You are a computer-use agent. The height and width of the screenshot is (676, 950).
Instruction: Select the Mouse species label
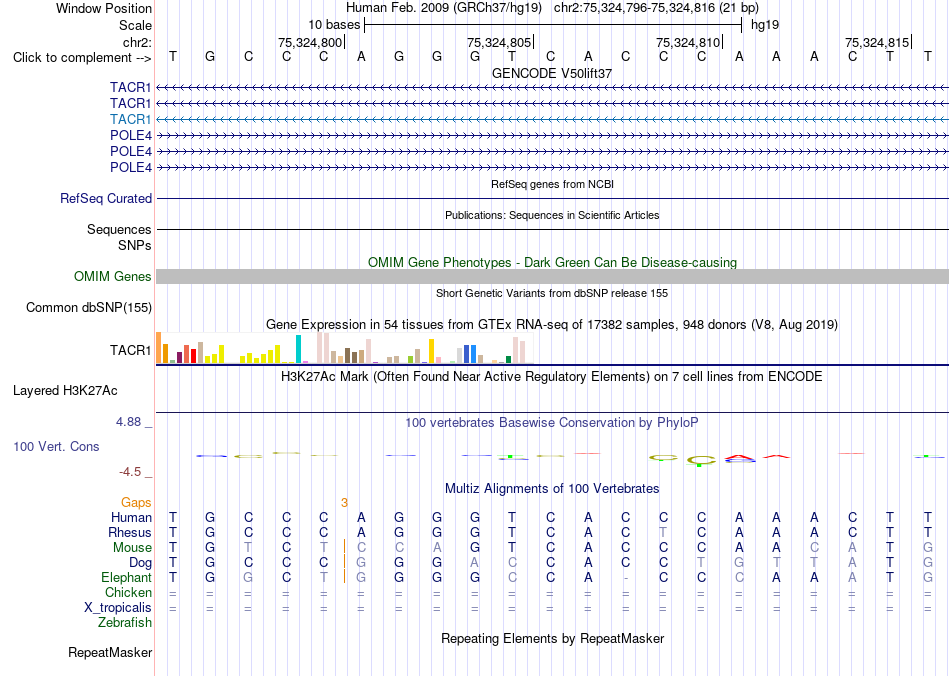(x=132, y=548)
